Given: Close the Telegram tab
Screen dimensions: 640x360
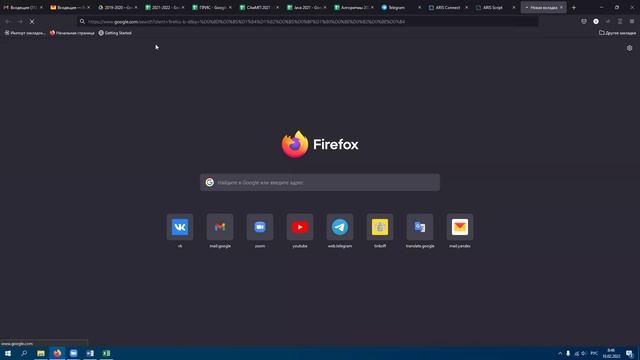Looking at the screenshot, I should [x=419, y=7].
